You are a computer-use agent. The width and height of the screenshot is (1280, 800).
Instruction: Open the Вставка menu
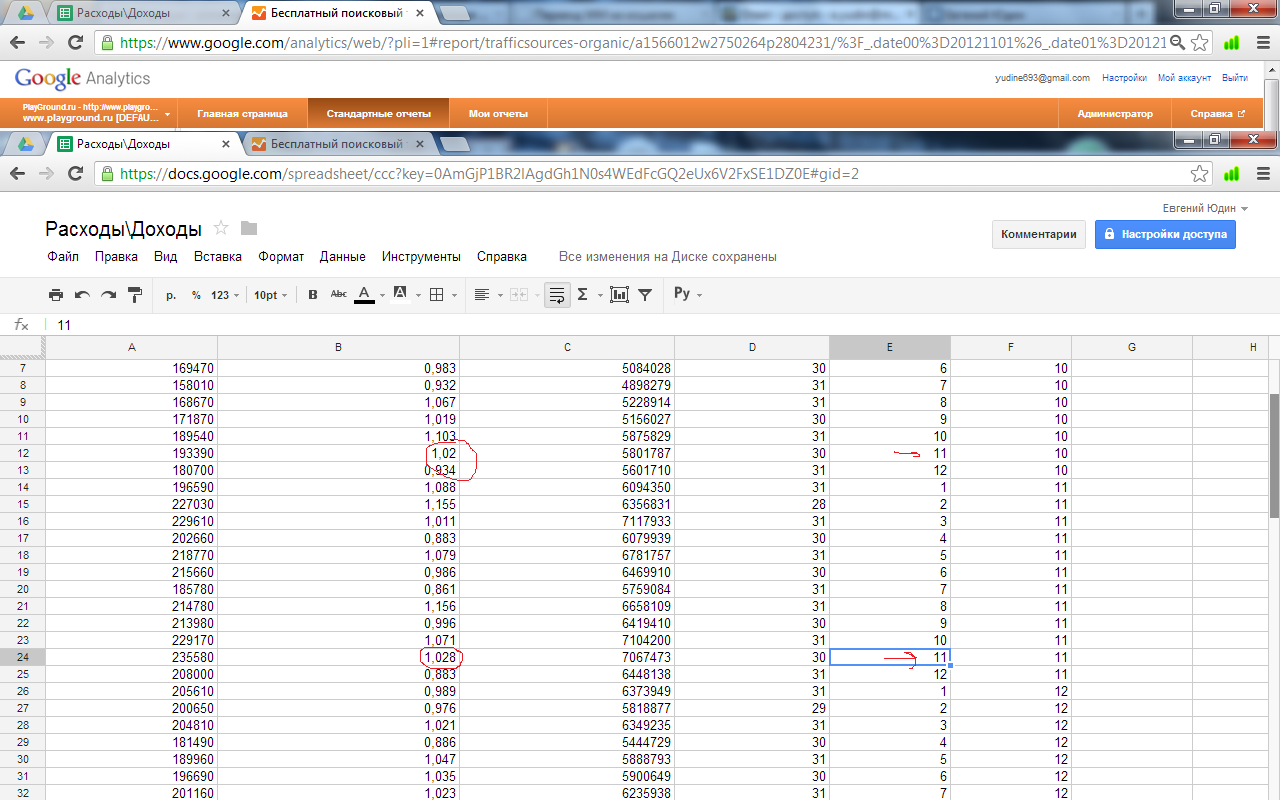[x=218, y=257]
